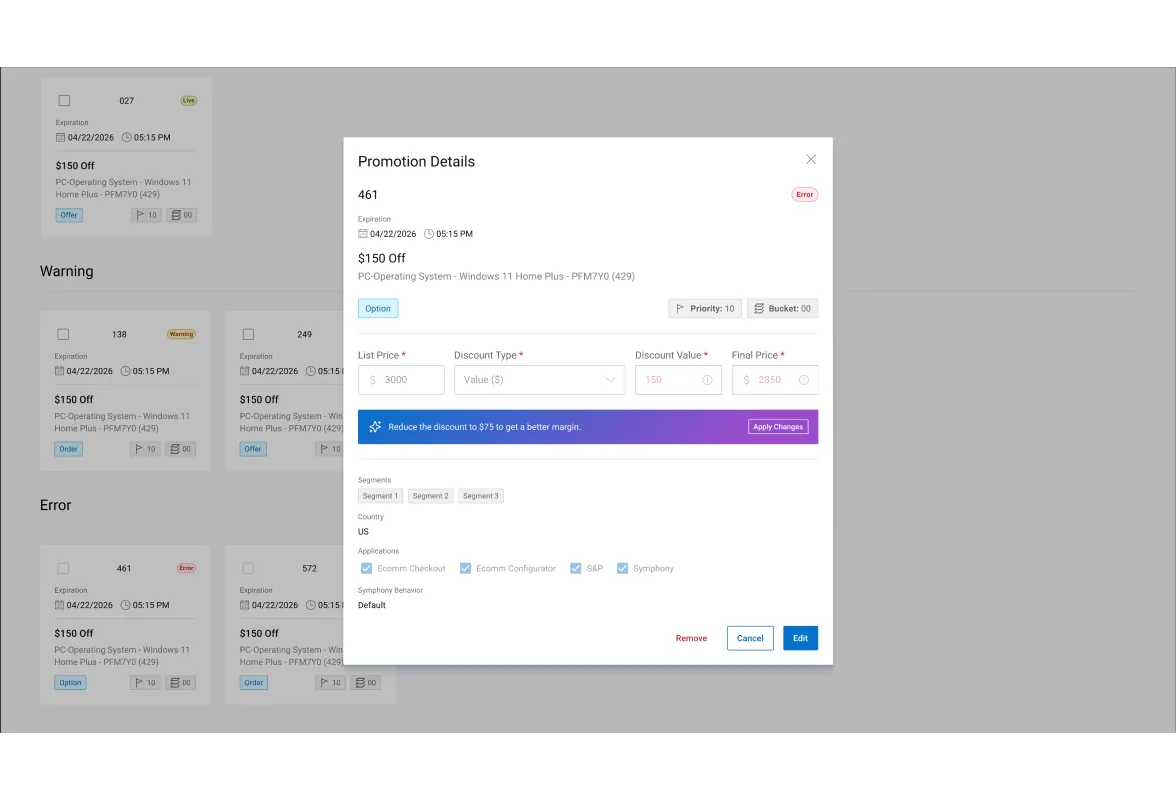Click the Error section heading
The image size is (1176, 800).
point(56,505)
